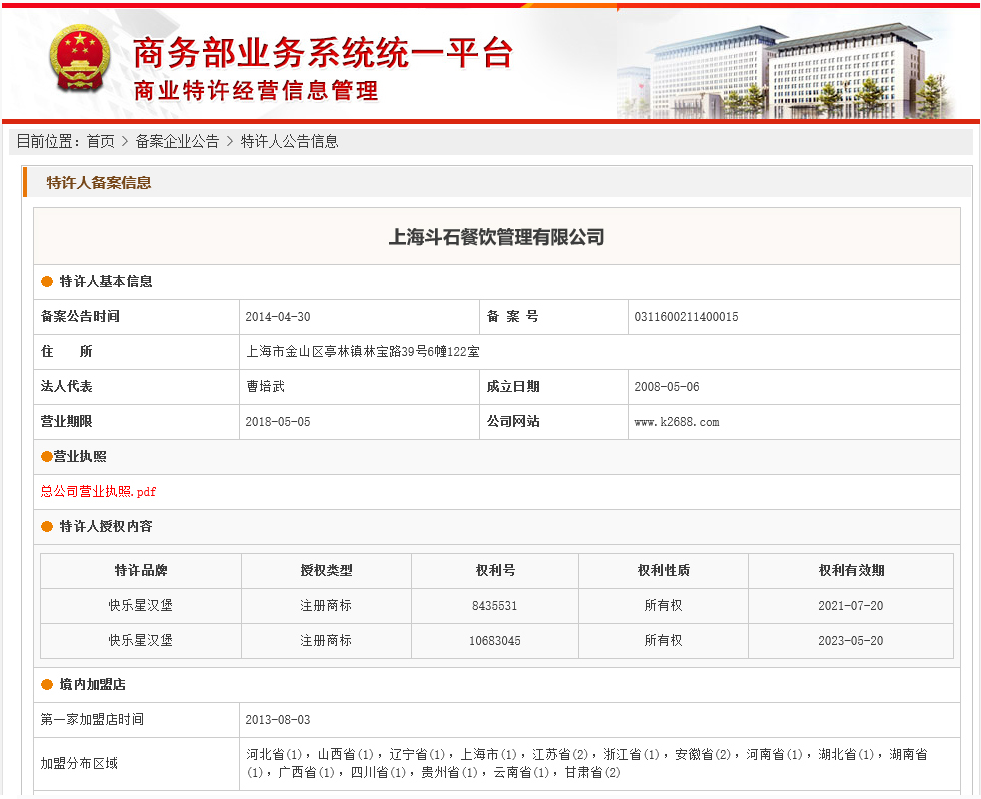The height and width of the screenshot is (799, 981).
Task: Click website www.k2688.com
Action: pos(677,422)
